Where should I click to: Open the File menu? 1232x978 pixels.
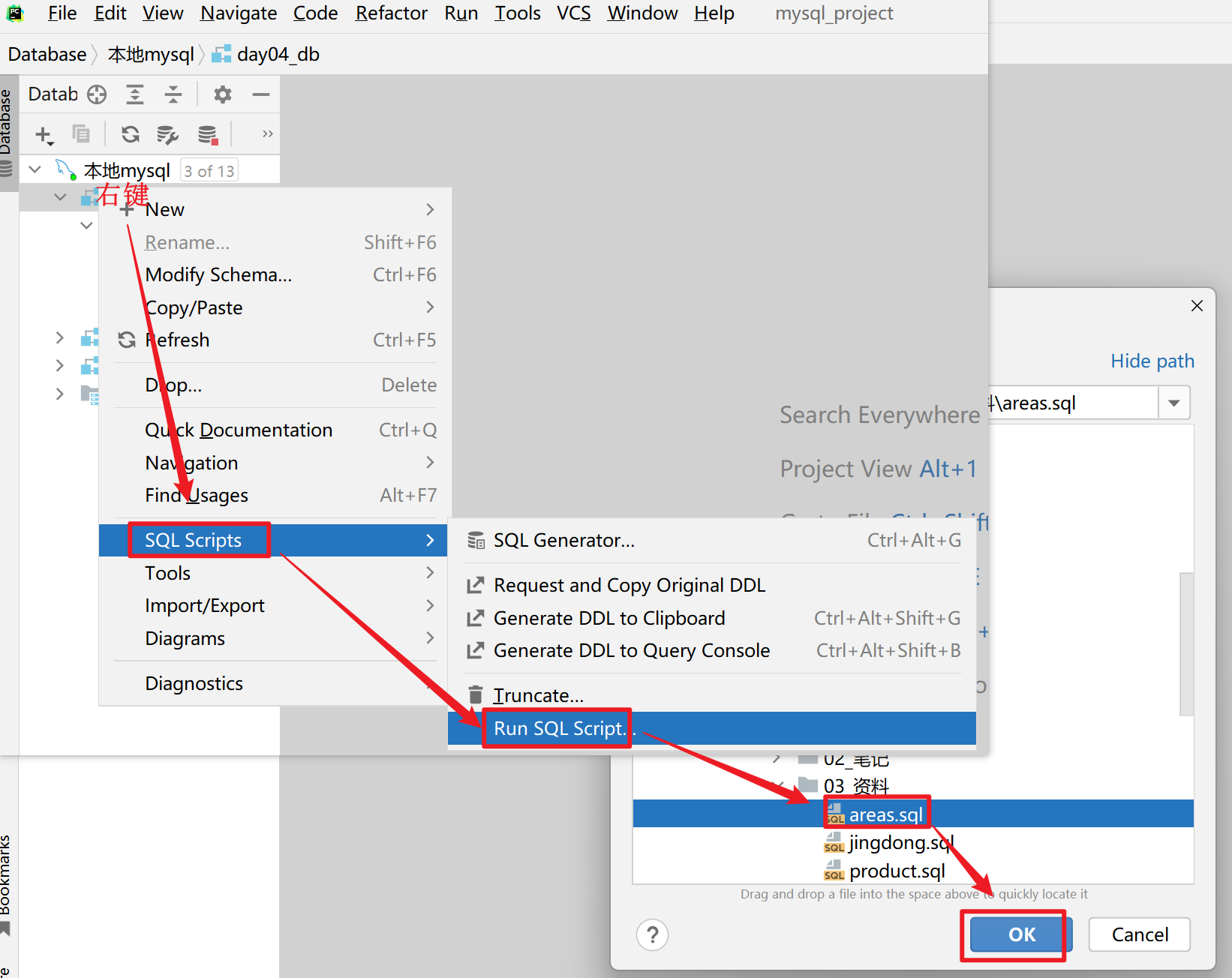(62, 13)
